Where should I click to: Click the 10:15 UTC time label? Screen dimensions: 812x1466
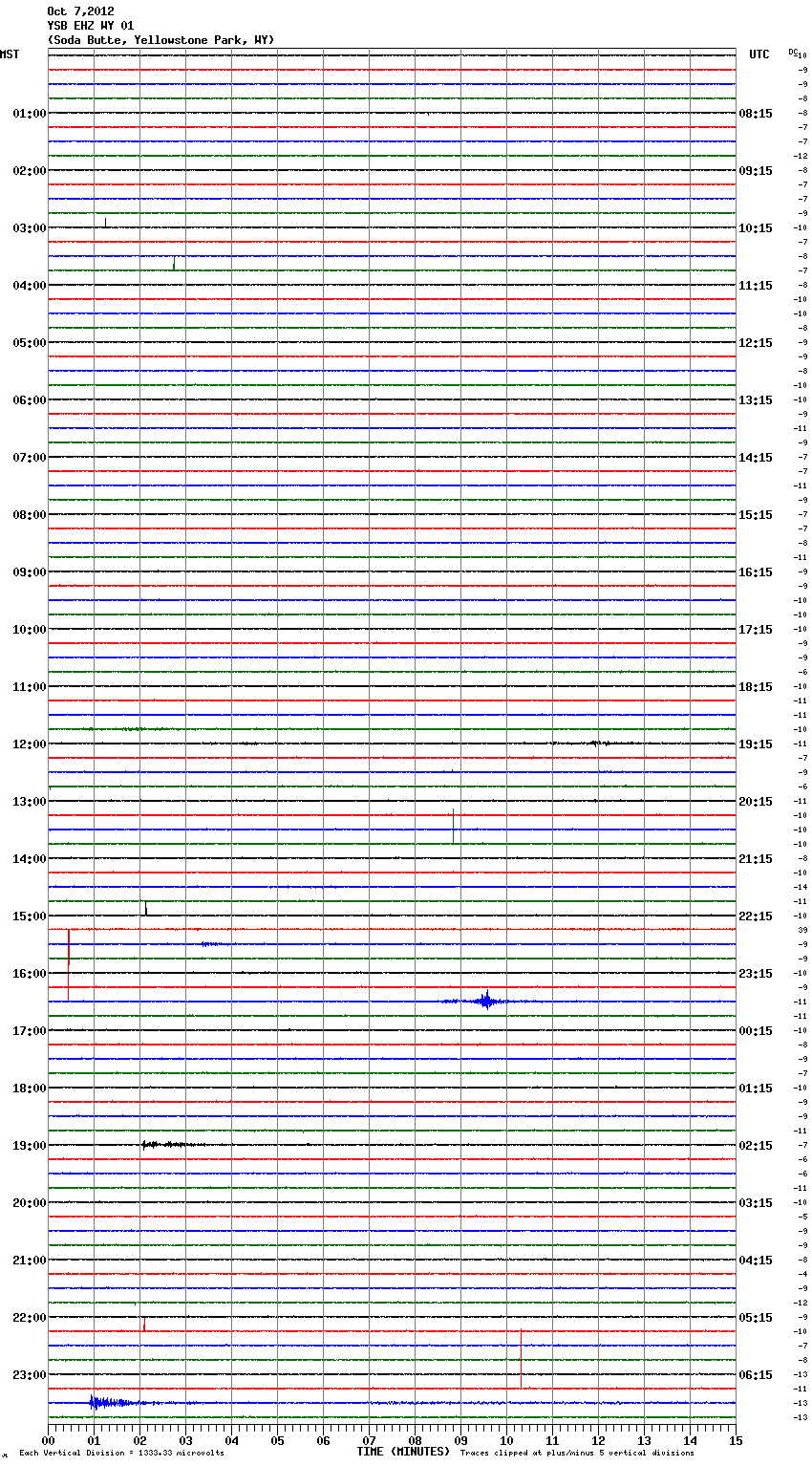point(756,227)
